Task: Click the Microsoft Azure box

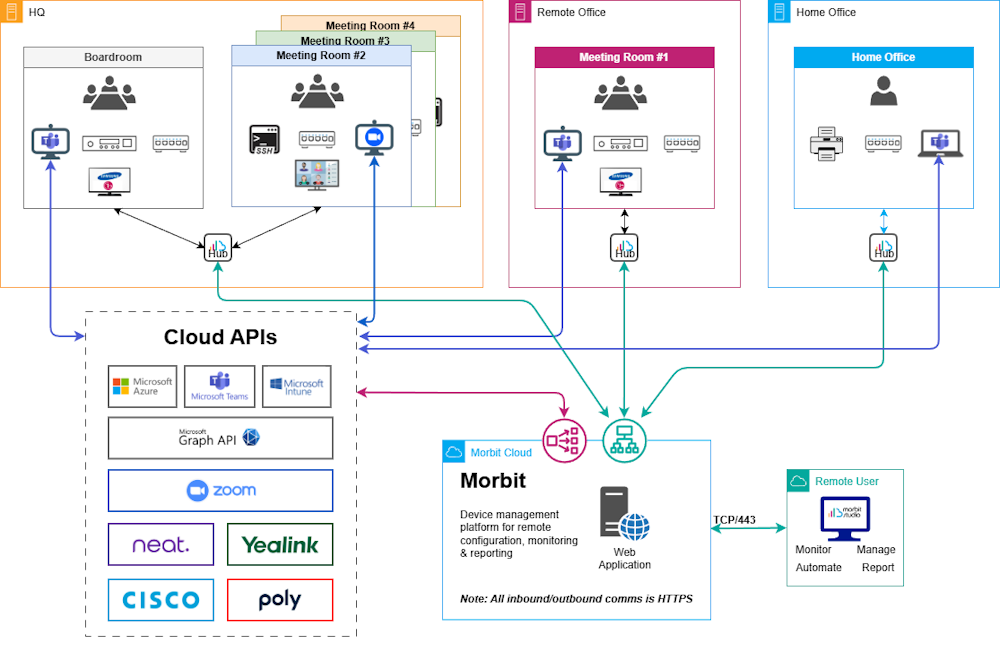Action: (142, 387)
